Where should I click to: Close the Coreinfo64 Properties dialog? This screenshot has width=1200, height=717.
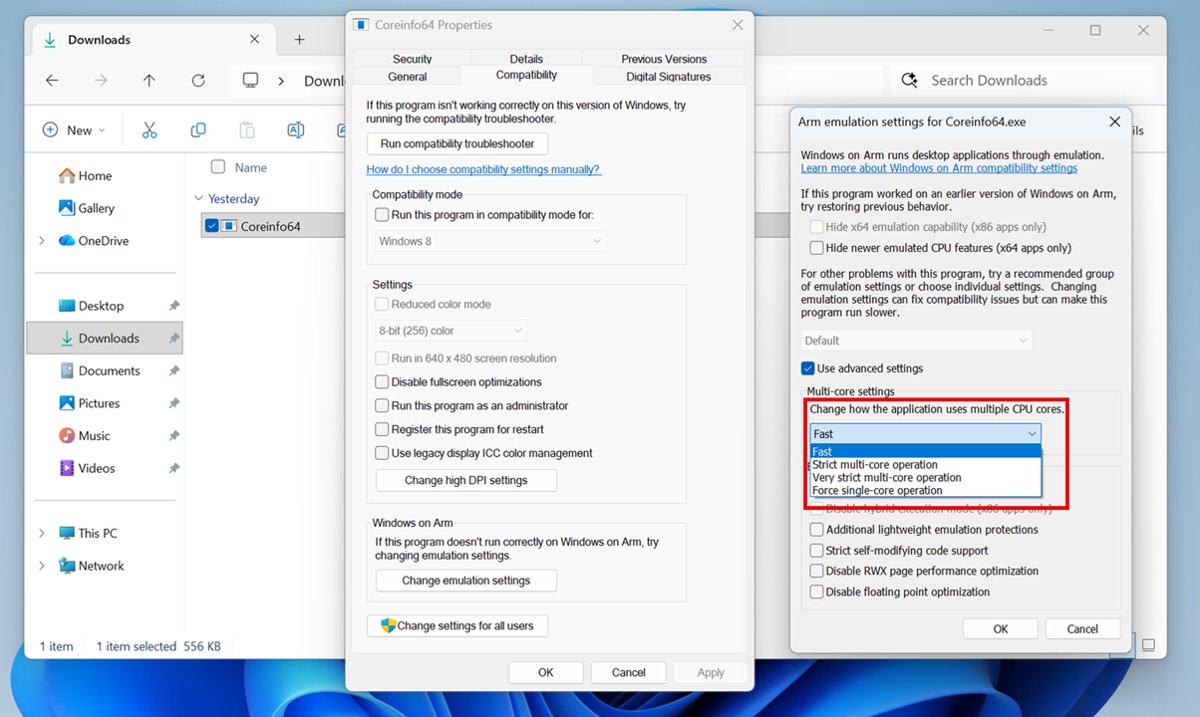738,25
